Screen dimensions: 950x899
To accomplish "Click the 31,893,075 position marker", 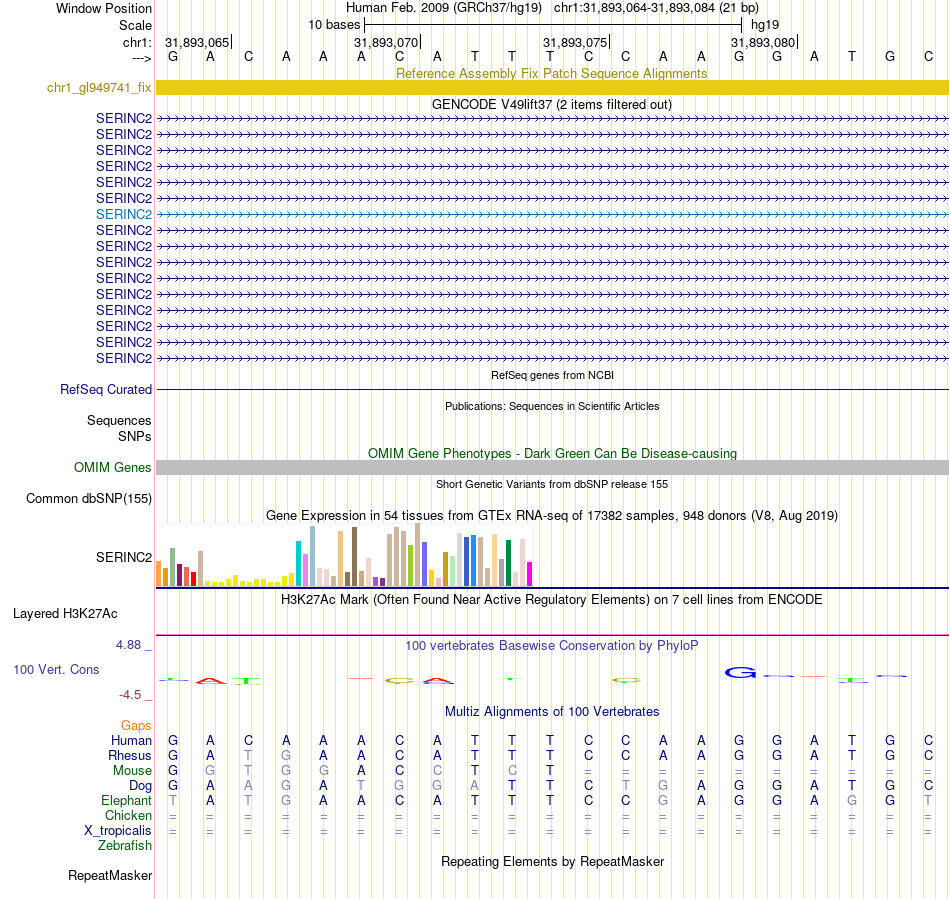I will 576,42.
